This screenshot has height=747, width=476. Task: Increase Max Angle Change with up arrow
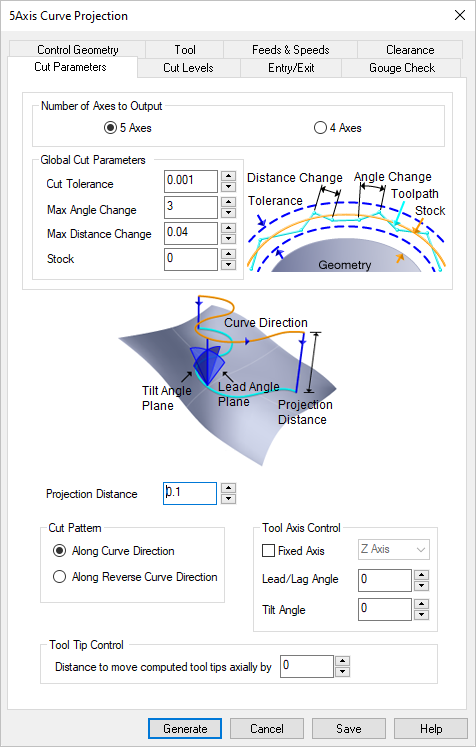(229, 202)
